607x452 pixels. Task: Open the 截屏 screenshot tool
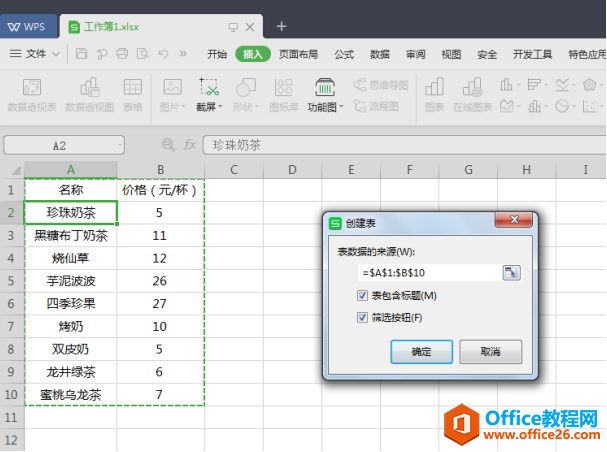[209, 94]
